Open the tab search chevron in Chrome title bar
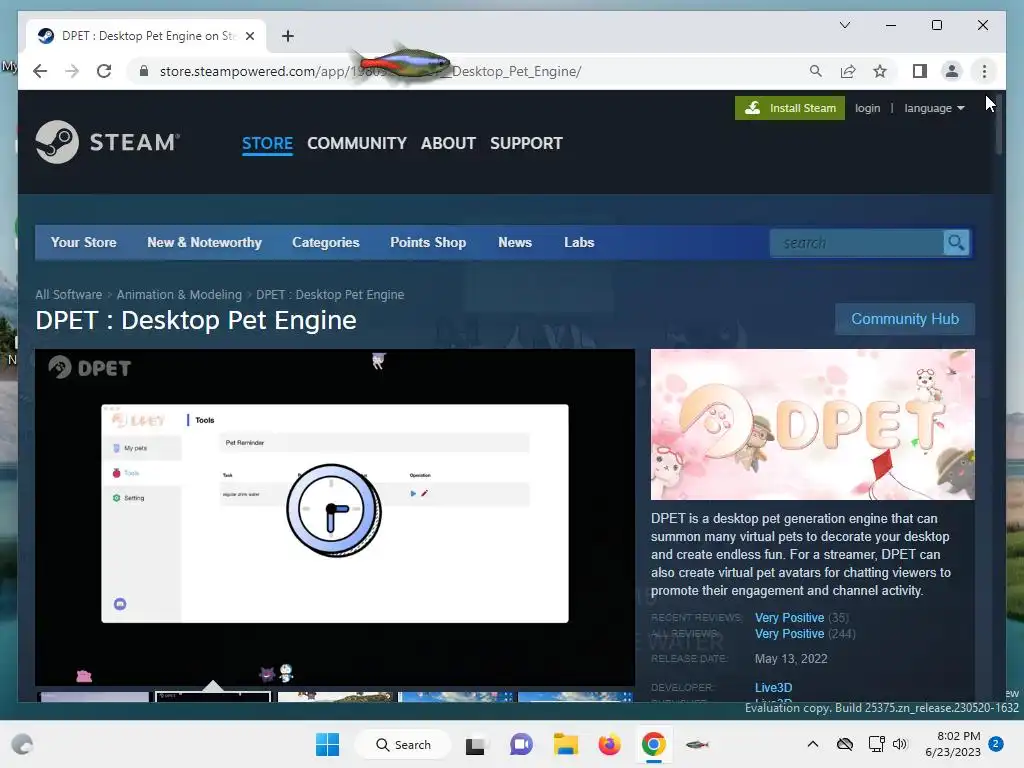This screenshot has height=768, width=1024. coord(844,25)
